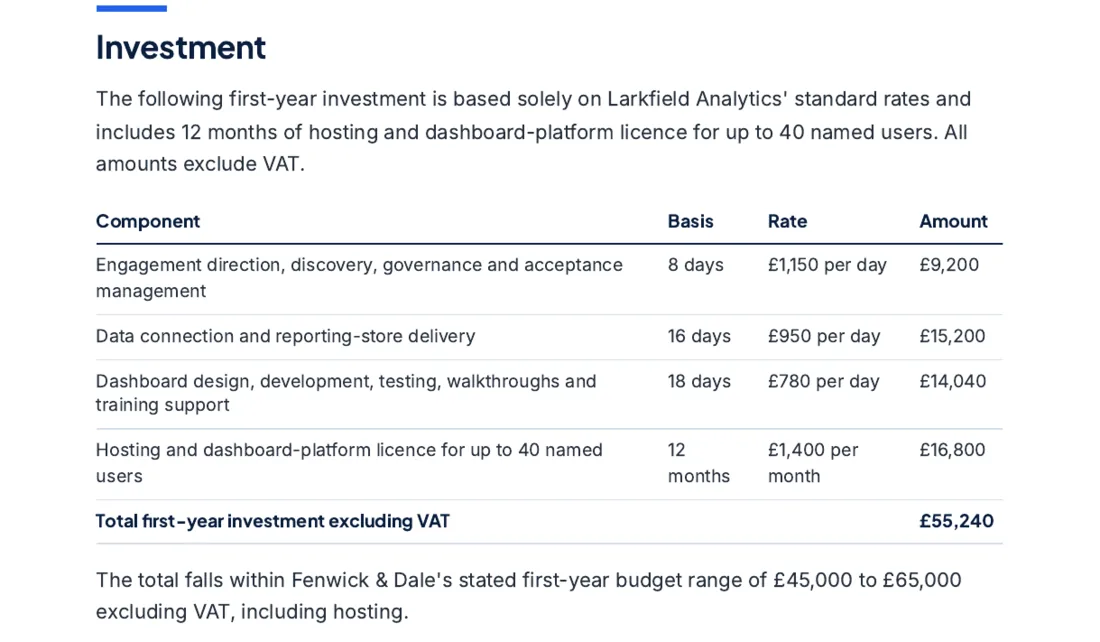Click the '16 days' basis cell
The width and height of the screenshot is (1100, 642).
coord(699,336)
